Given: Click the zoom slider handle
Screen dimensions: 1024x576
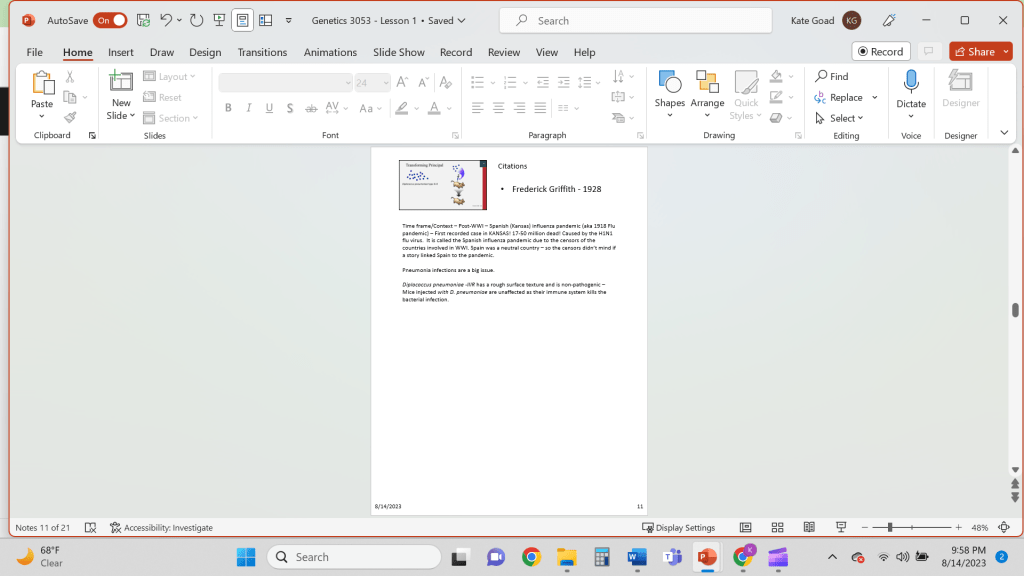Looking at the screenshot, I should [x=890, y=527].
